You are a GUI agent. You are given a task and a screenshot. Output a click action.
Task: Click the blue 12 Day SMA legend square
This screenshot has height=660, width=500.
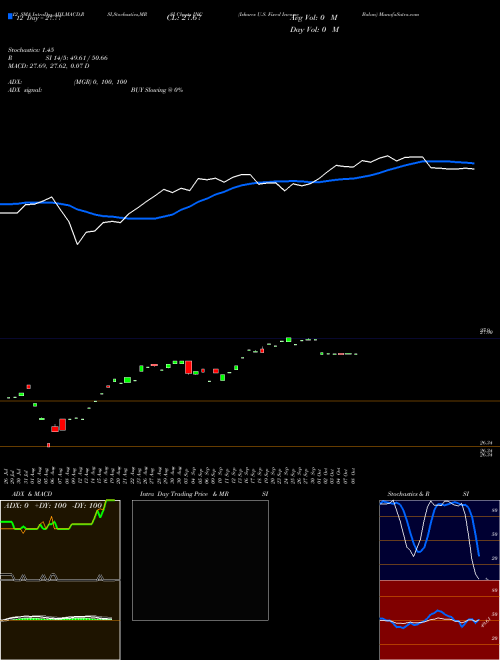(x=10, y=16)
